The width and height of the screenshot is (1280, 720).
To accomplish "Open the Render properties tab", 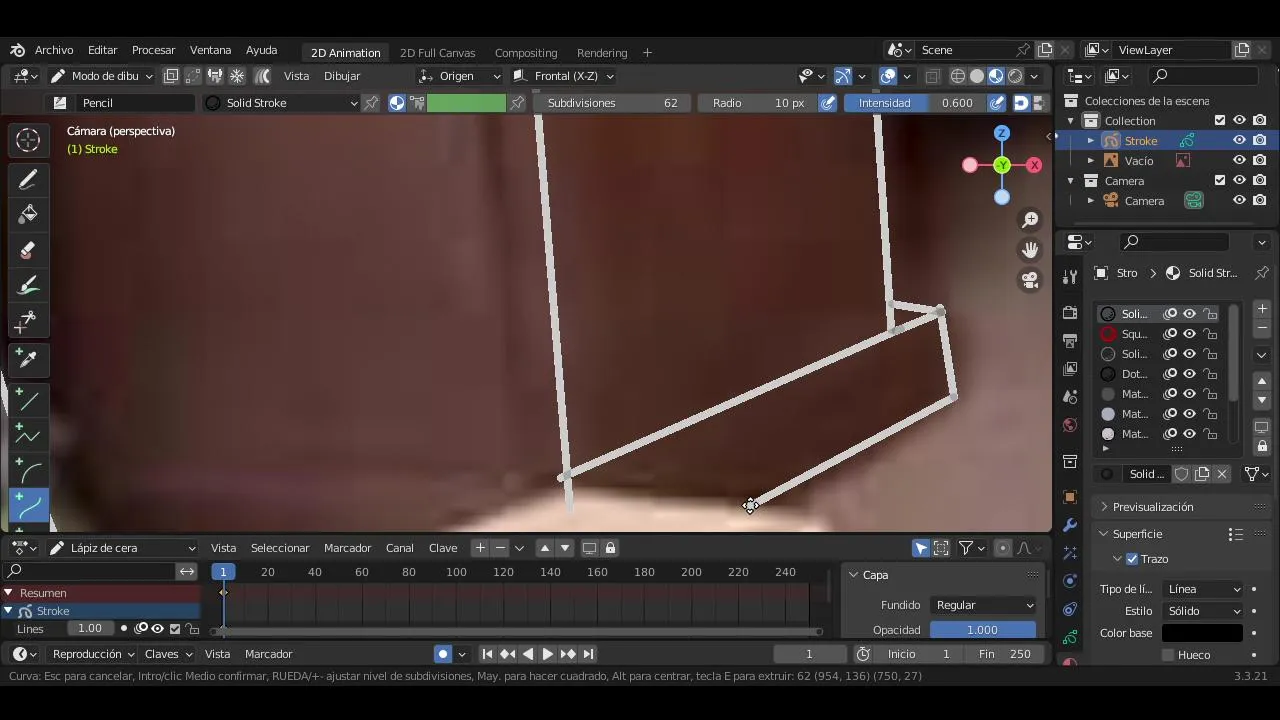I will (x=1070, y=312).
